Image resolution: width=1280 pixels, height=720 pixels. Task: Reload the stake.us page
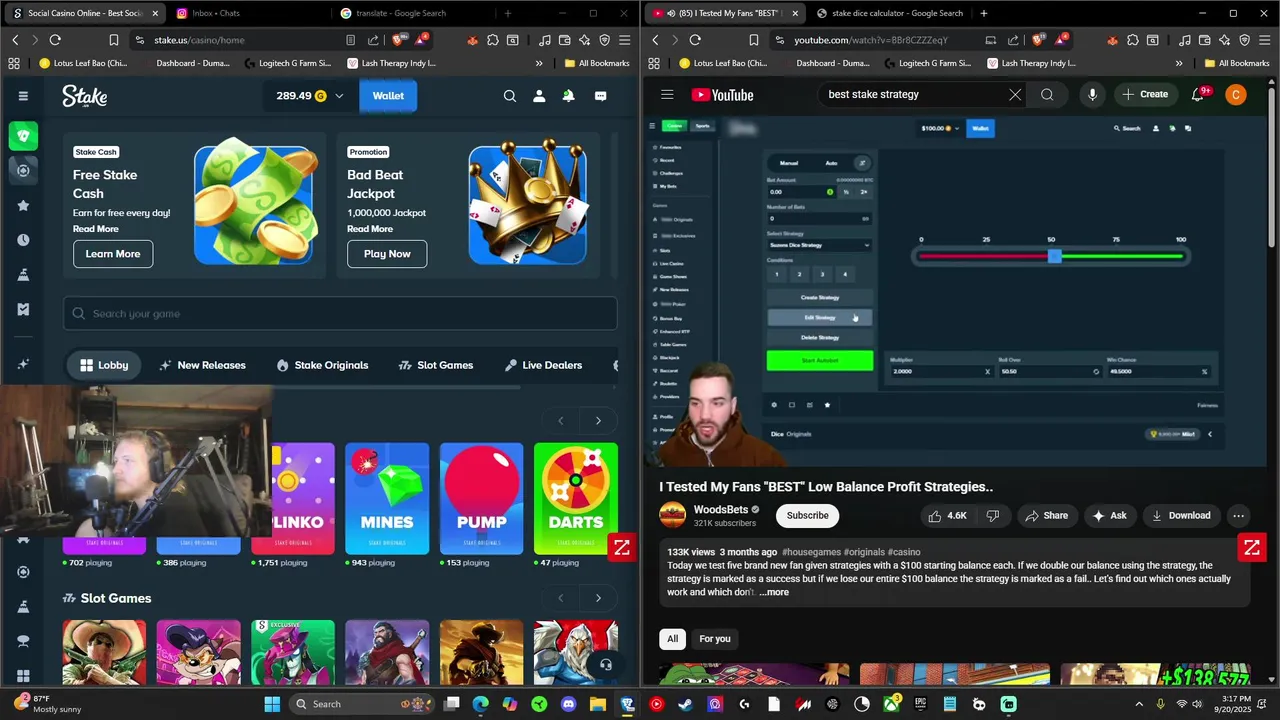point(55,40)
